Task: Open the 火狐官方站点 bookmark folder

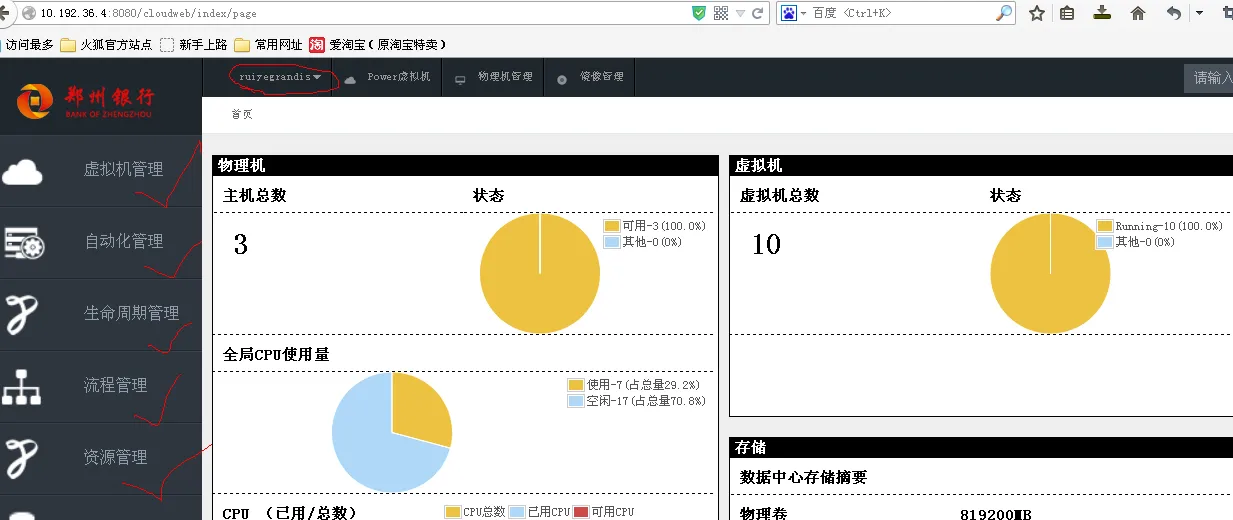Action: pos(106,44)
